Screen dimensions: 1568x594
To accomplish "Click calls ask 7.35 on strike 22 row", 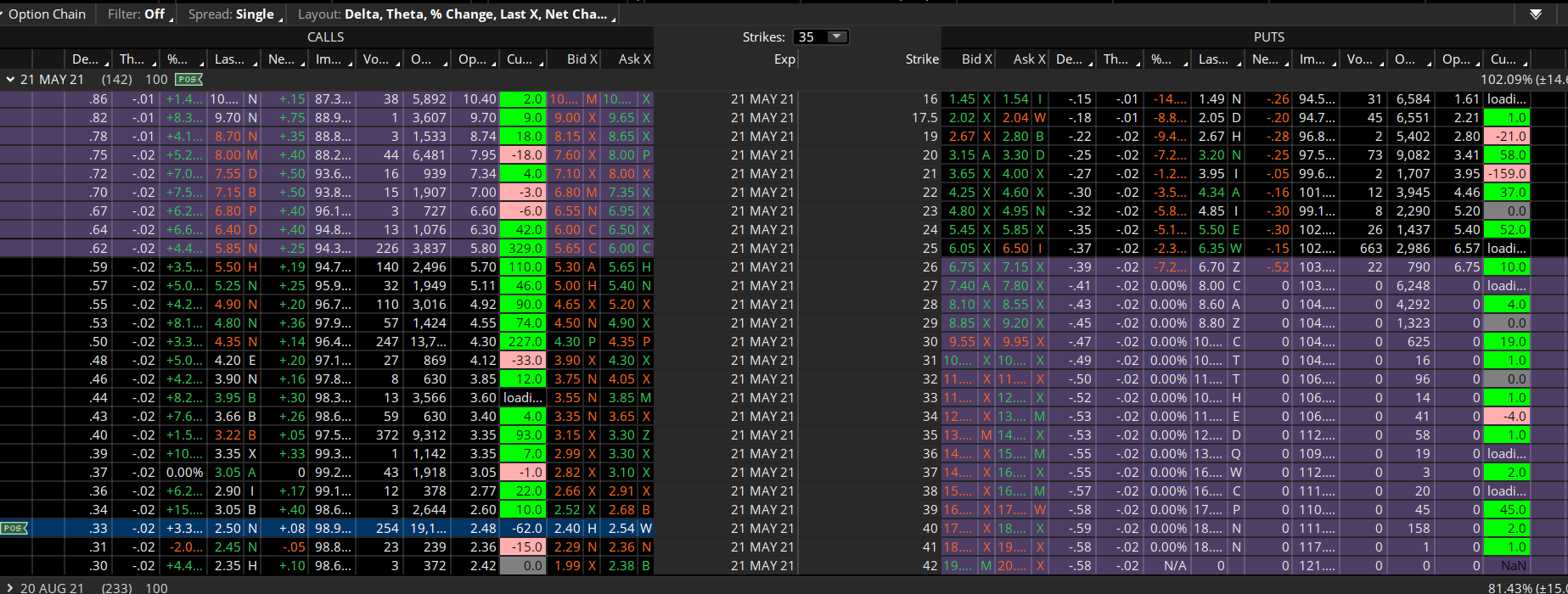I will coord(621,193).
